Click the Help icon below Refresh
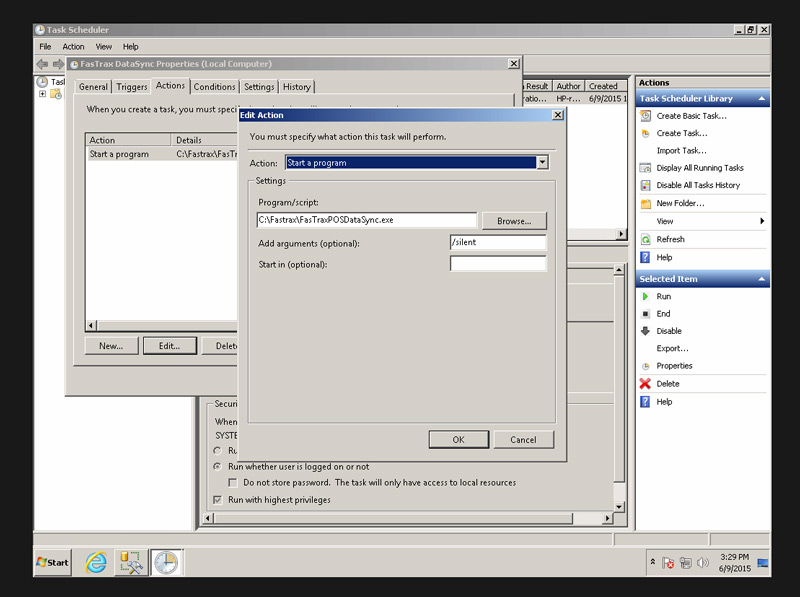 [645, 257]
